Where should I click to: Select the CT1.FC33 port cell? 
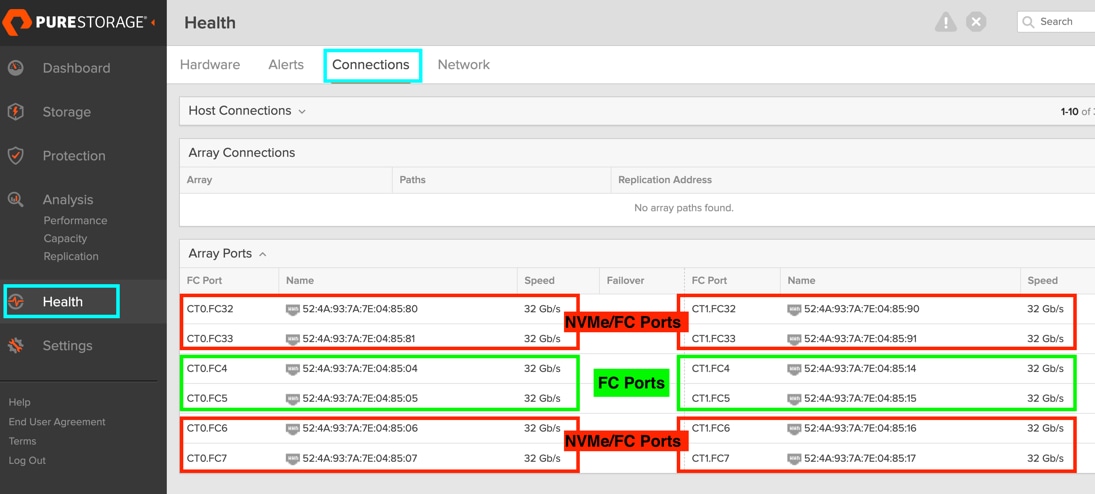712,339
